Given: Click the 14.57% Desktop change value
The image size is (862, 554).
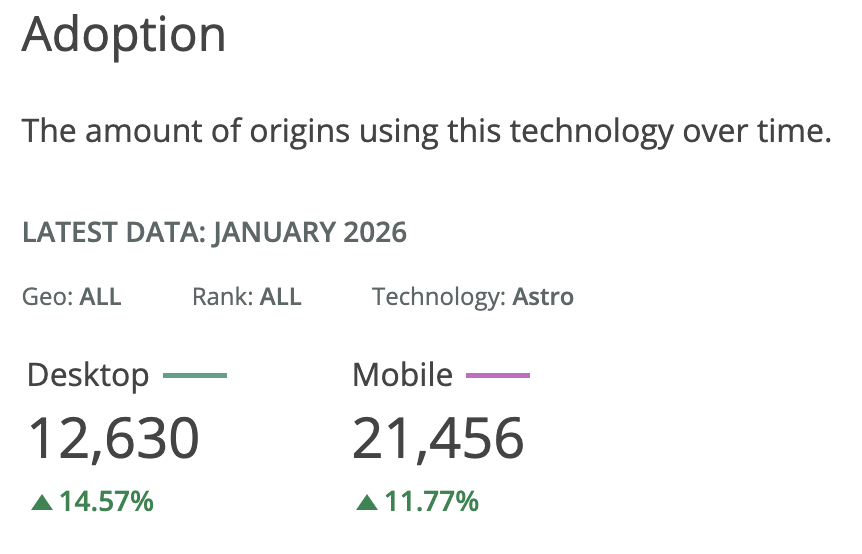Looking at the screenshot, I should coord(106,501).
